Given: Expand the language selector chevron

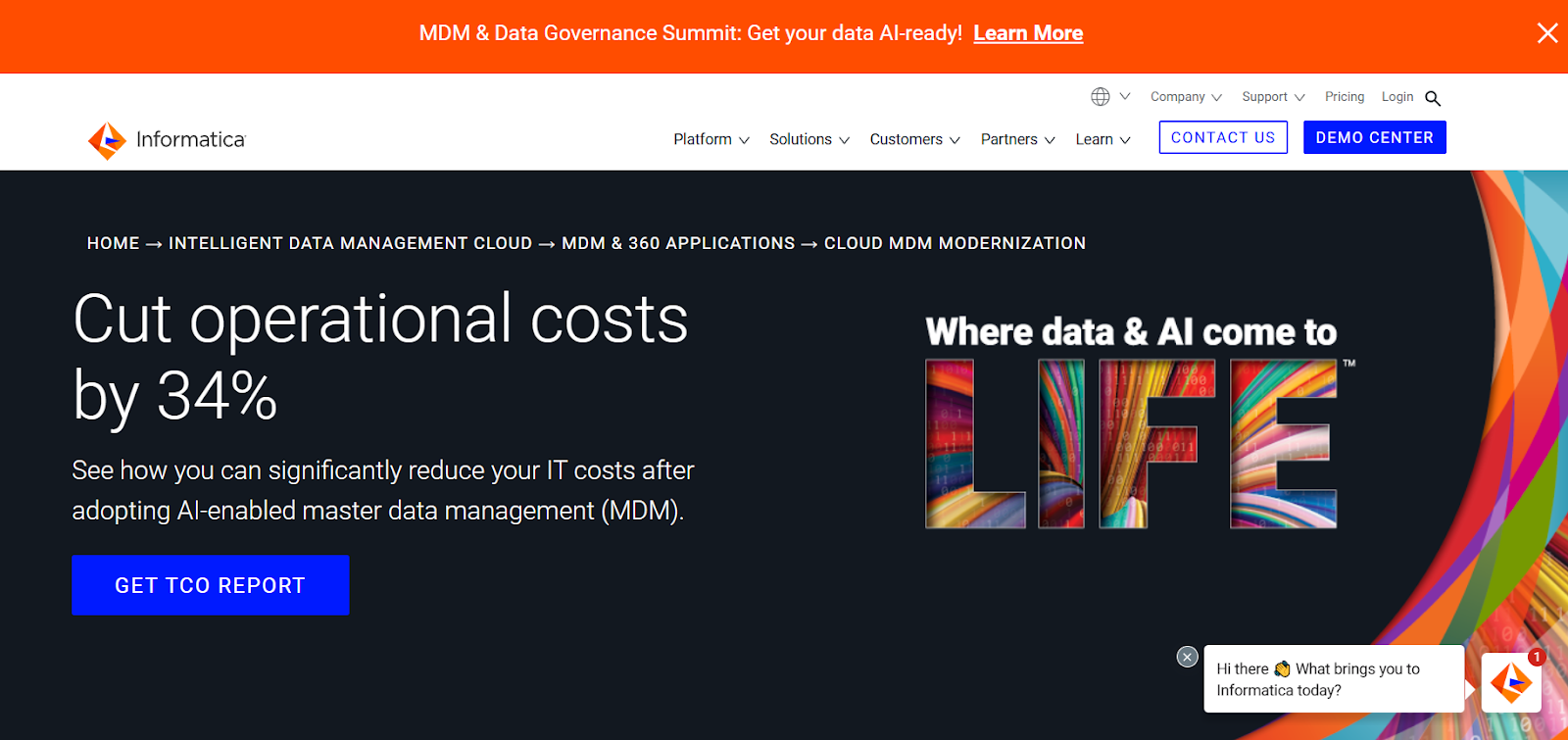Looking at the screenshot, I should (x=1125, y=96).
